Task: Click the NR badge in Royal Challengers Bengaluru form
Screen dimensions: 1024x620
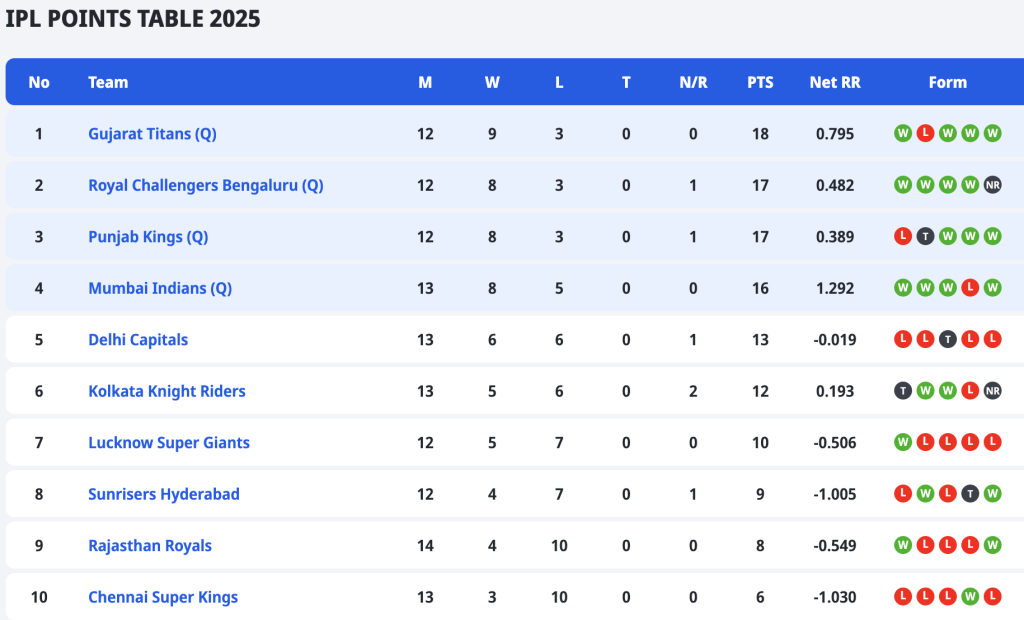Action: pyautogui.click(x=993, y=185)
